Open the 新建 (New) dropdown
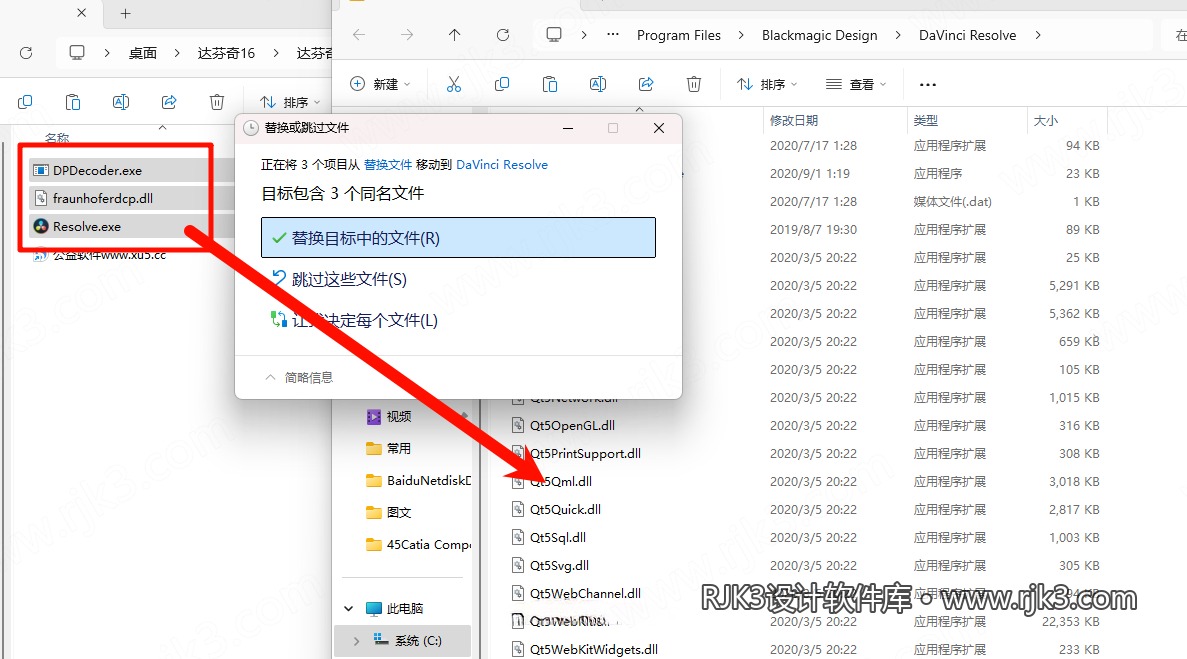Screen dimensions: 1187x659 pos(380,84)
